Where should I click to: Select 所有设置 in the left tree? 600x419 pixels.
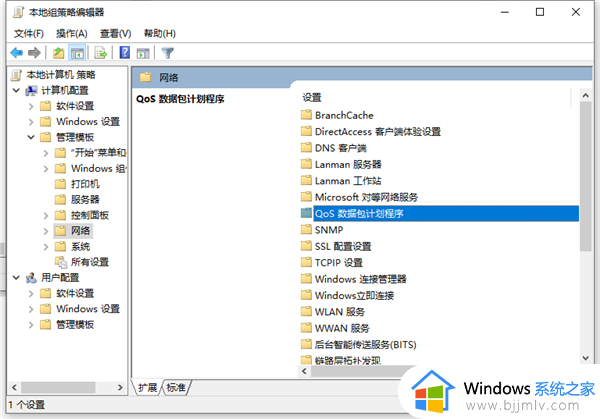(90, 262)
